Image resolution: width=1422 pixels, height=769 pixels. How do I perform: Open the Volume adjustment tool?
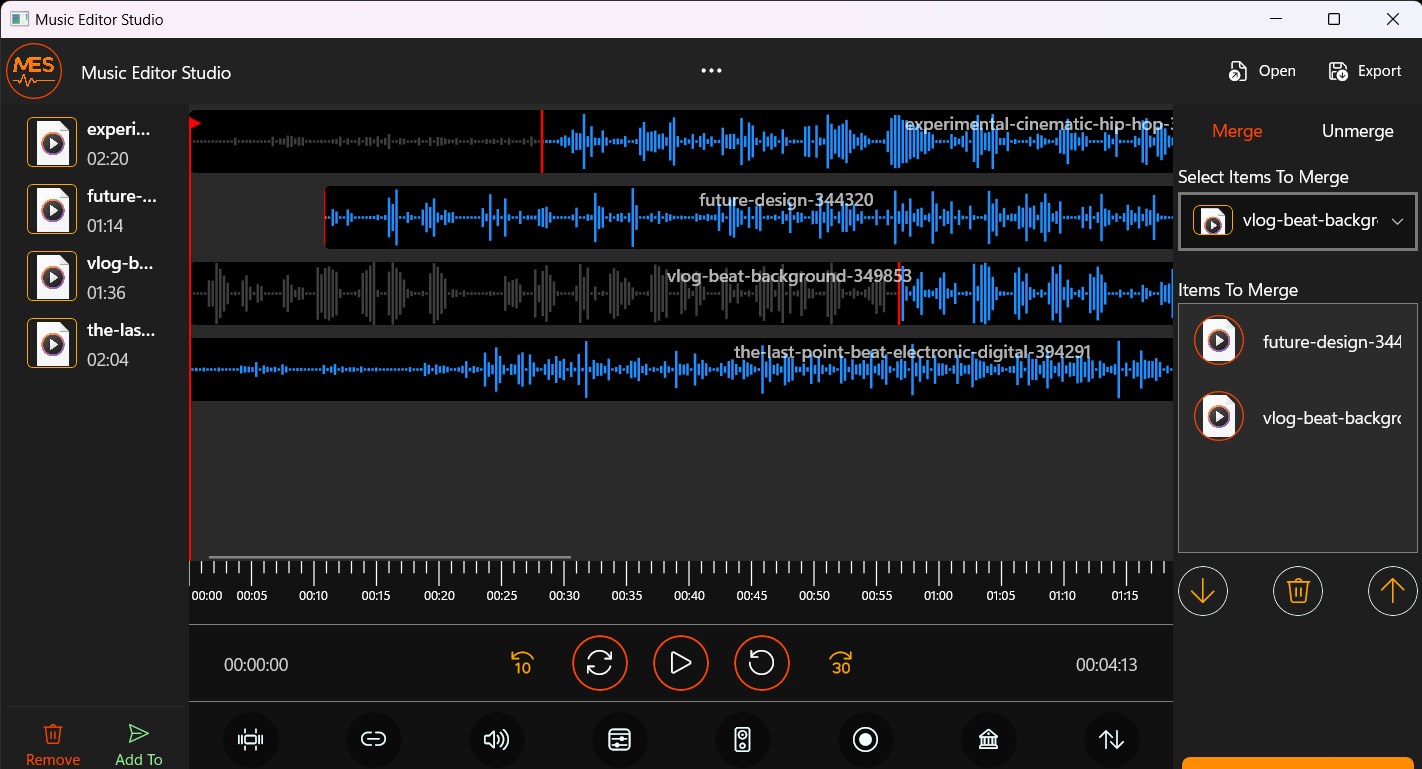point(497,740)
